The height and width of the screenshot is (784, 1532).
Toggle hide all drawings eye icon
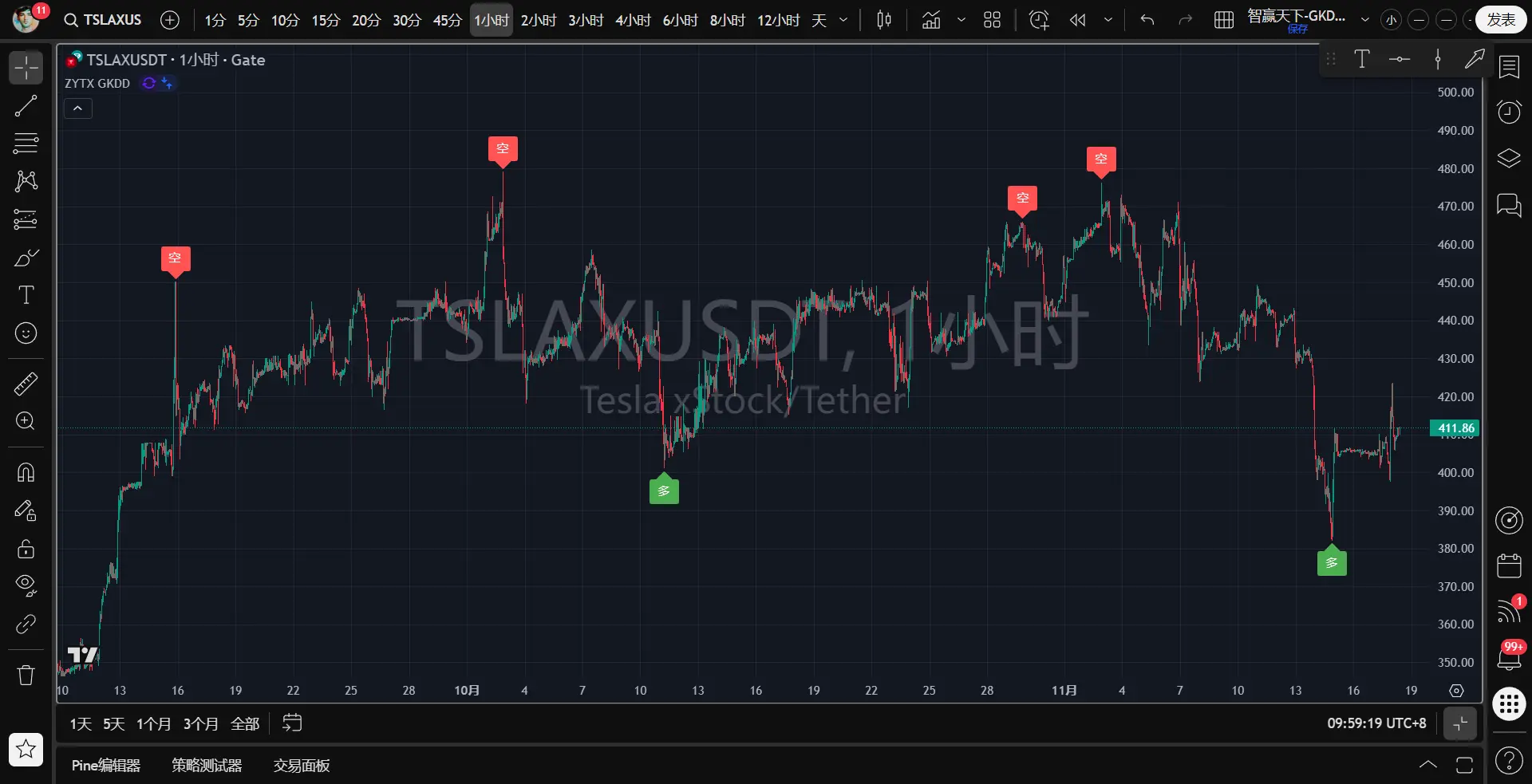(26, 586)
